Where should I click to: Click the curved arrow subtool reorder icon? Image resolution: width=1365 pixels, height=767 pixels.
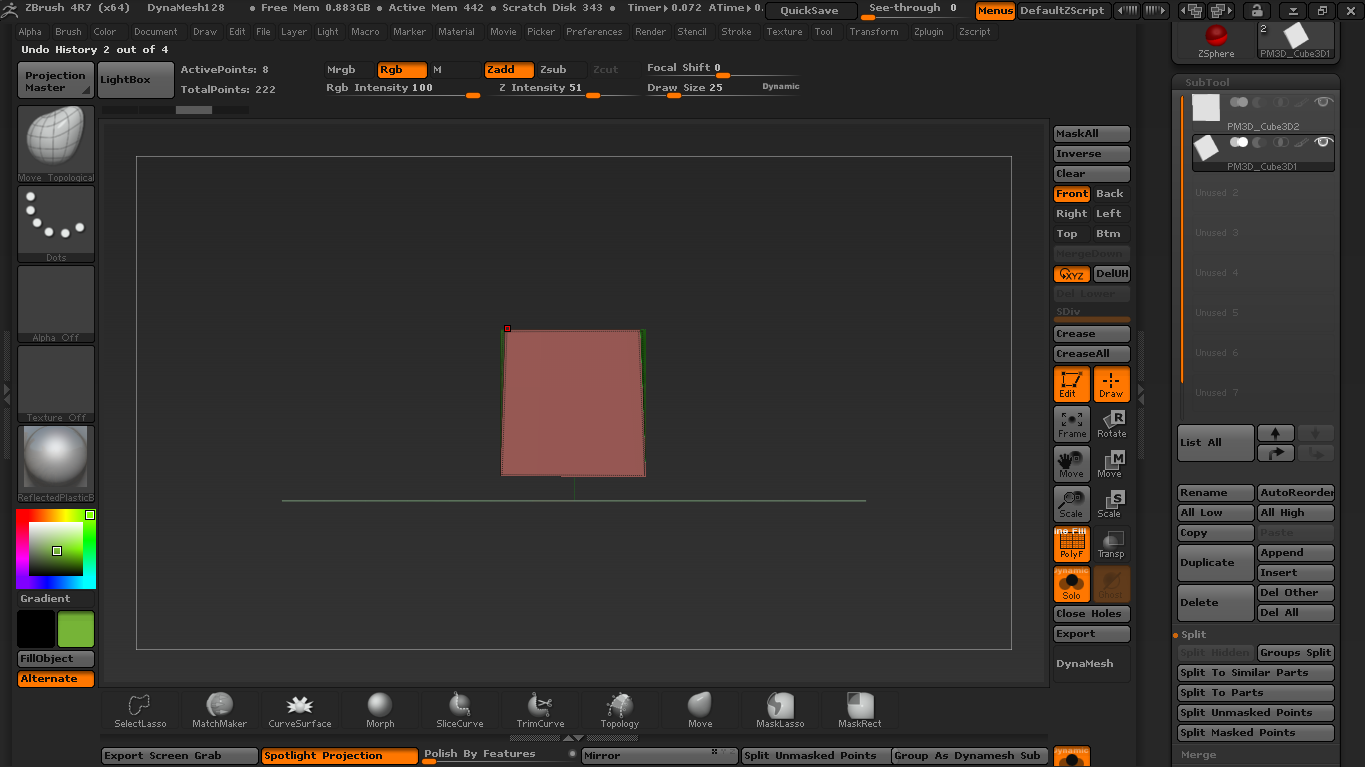1275,453
